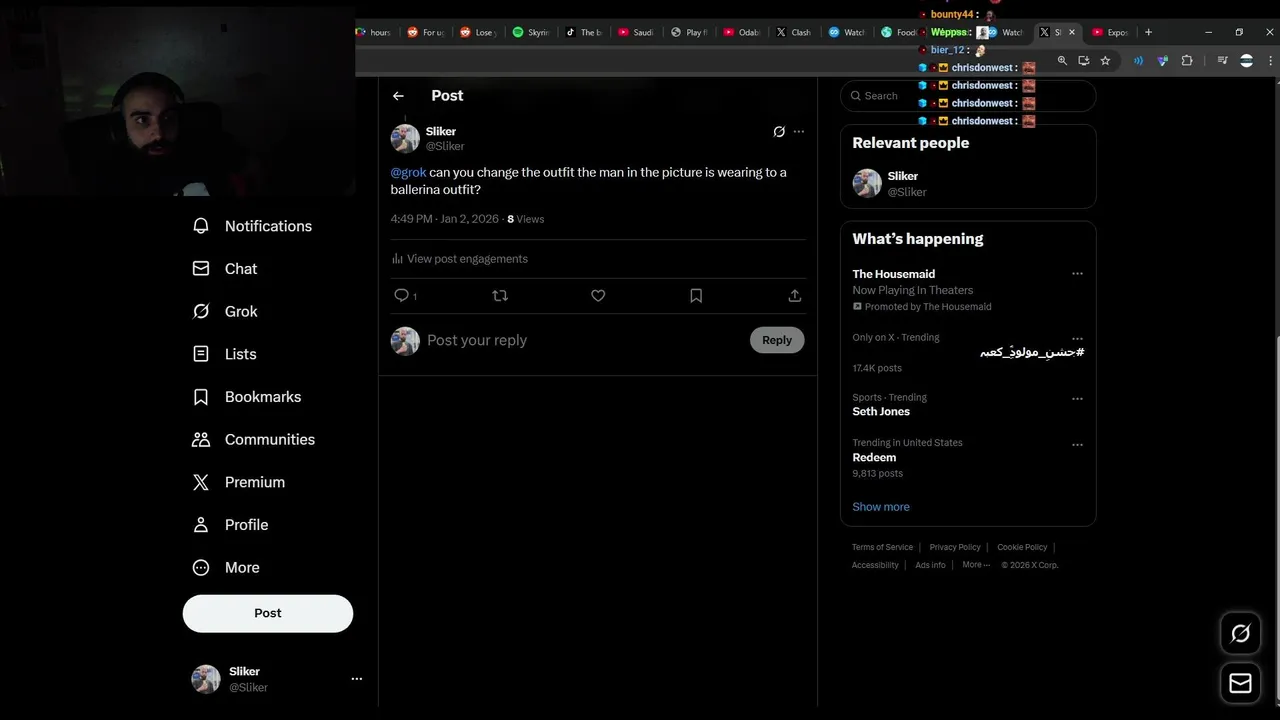
Task: Switch to the Saudi YouTube tab
Action: [x=636, y=32]
